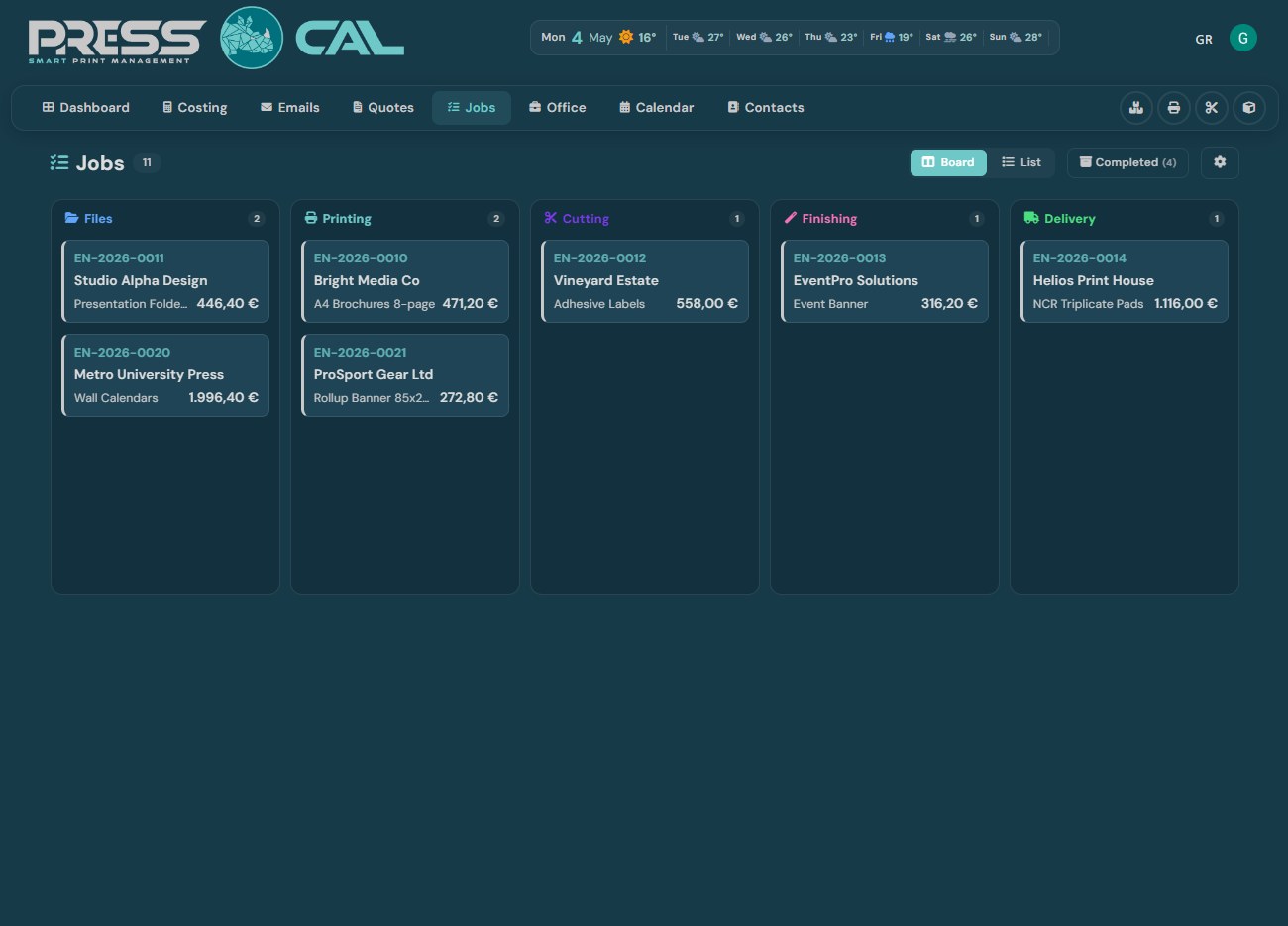1288x926 pixels.
Task: Click the round scissors icon button
Action: (x=1212, y=108)
